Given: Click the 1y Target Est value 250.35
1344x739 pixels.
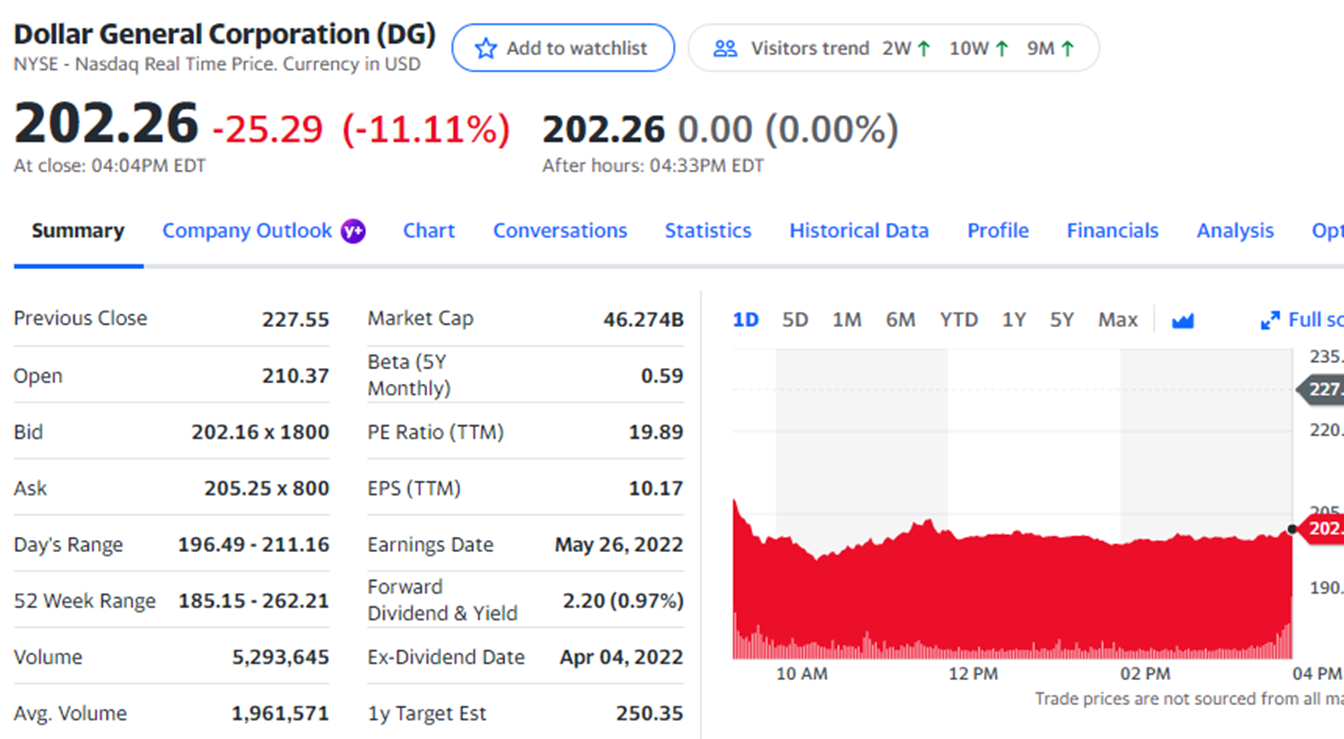Looking at the screenshot, I should 650,714.
